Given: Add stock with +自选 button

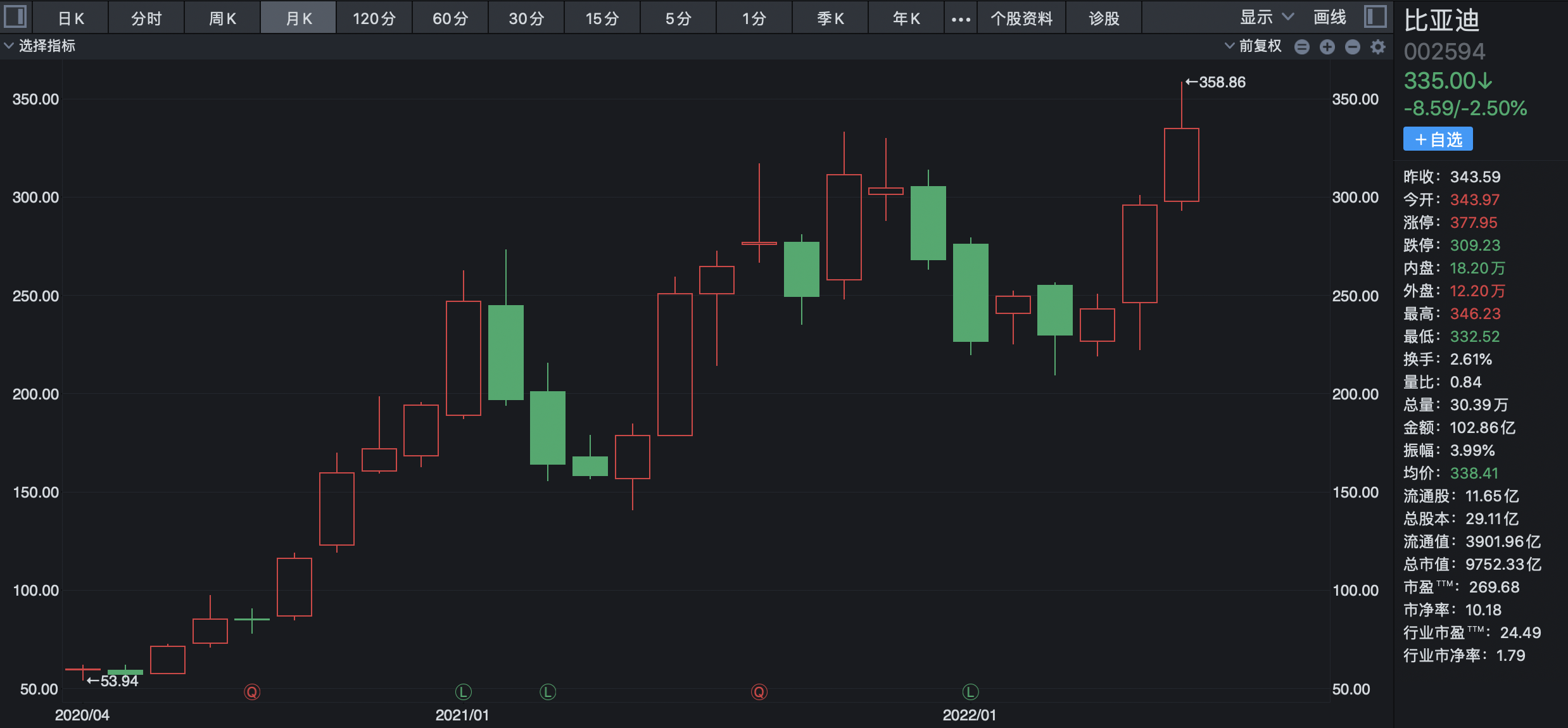Looking at the screenshot, I should point(1438,139).
